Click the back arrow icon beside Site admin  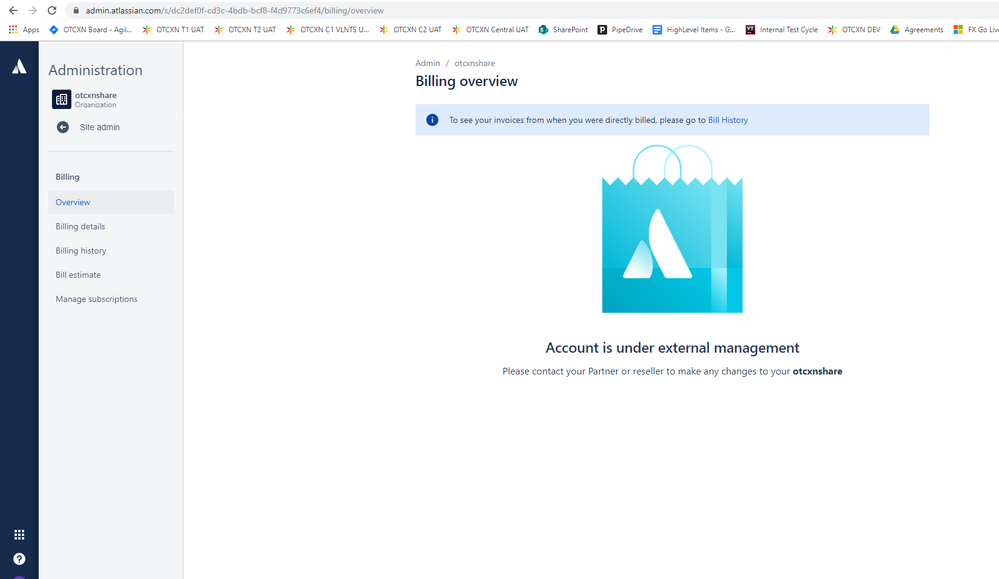click(x=62, y=127)
